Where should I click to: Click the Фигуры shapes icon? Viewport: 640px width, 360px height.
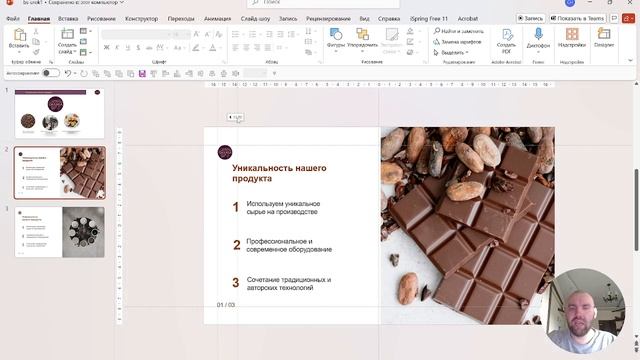[x=336, y=34]
